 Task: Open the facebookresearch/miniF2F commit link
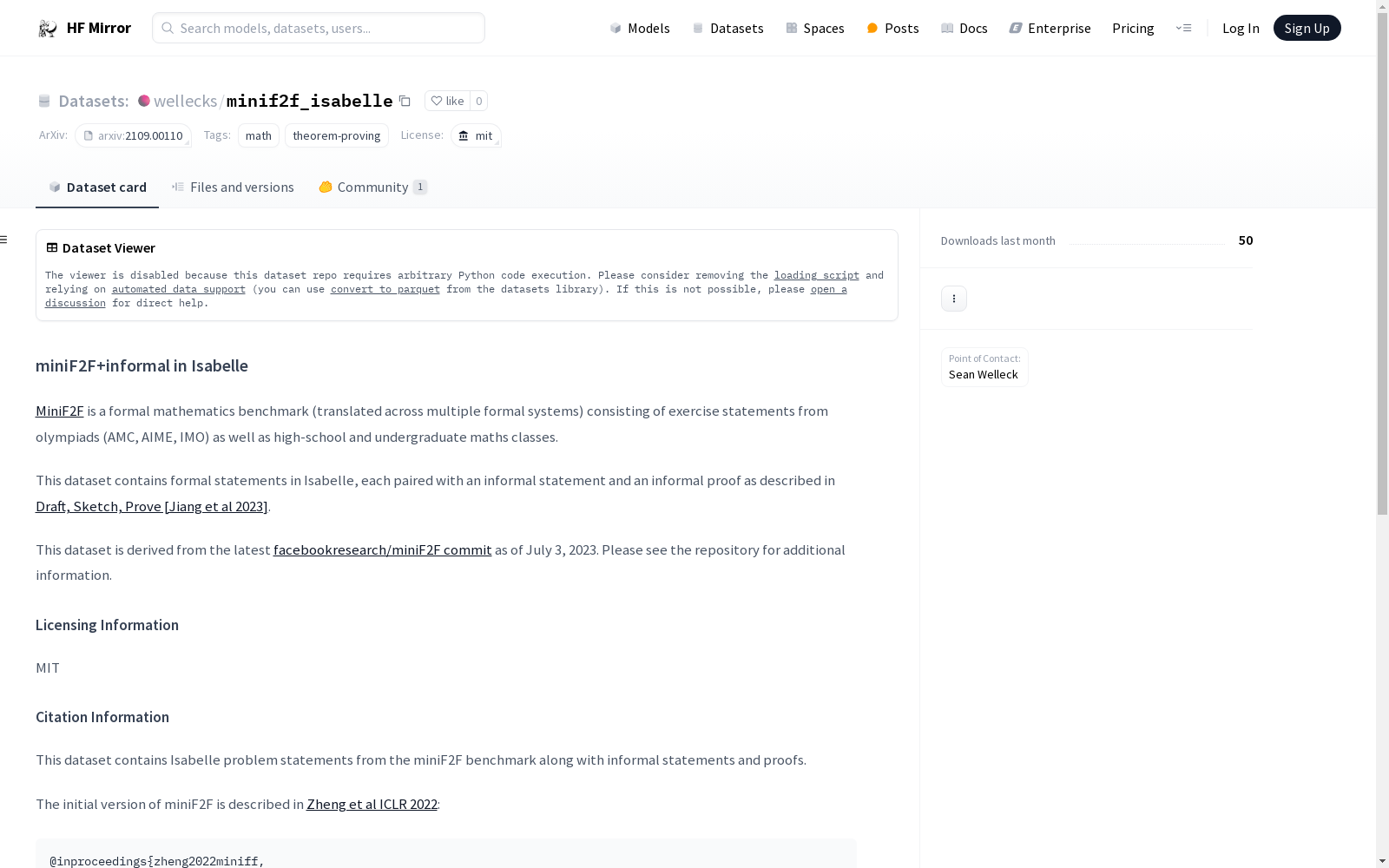(383, 549)
